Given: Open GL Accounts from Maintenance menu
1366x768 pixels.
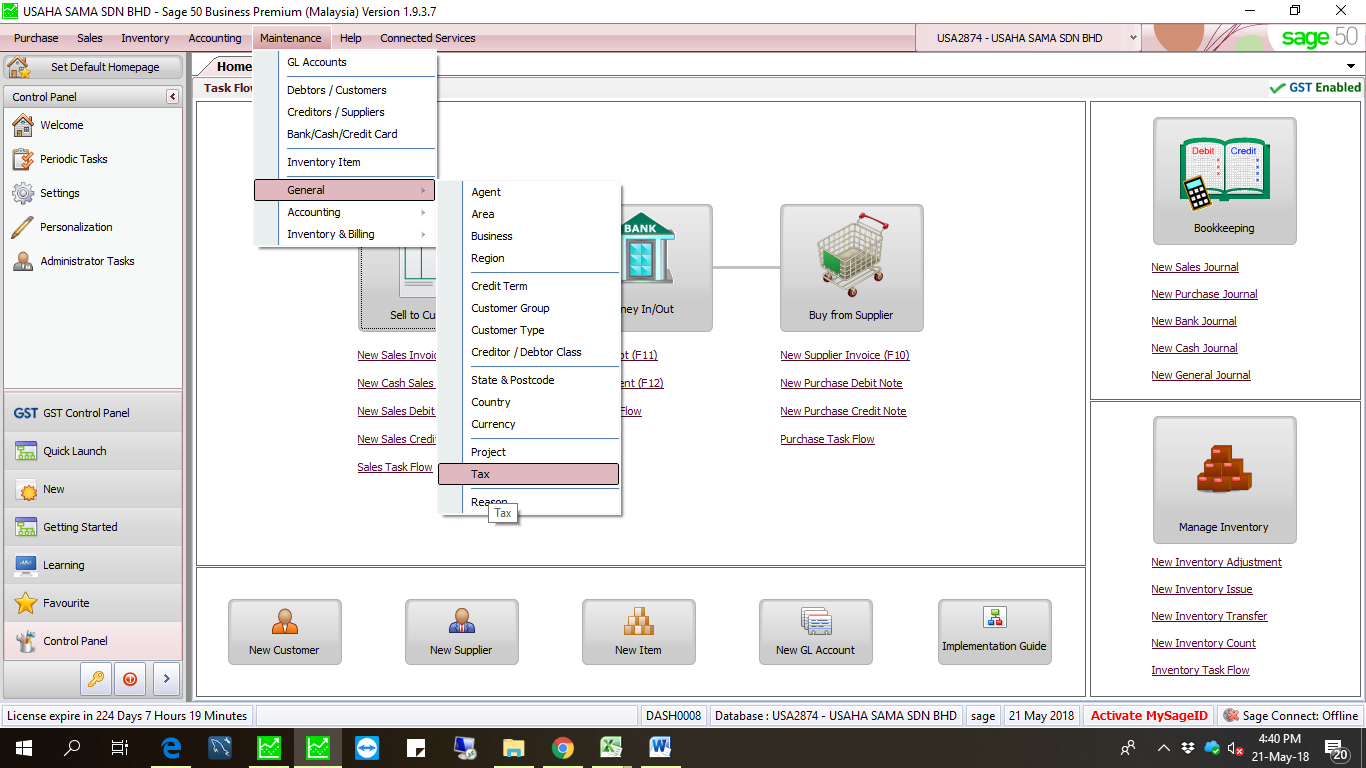Looking at the screenshot, I should (x=345, y=62).
